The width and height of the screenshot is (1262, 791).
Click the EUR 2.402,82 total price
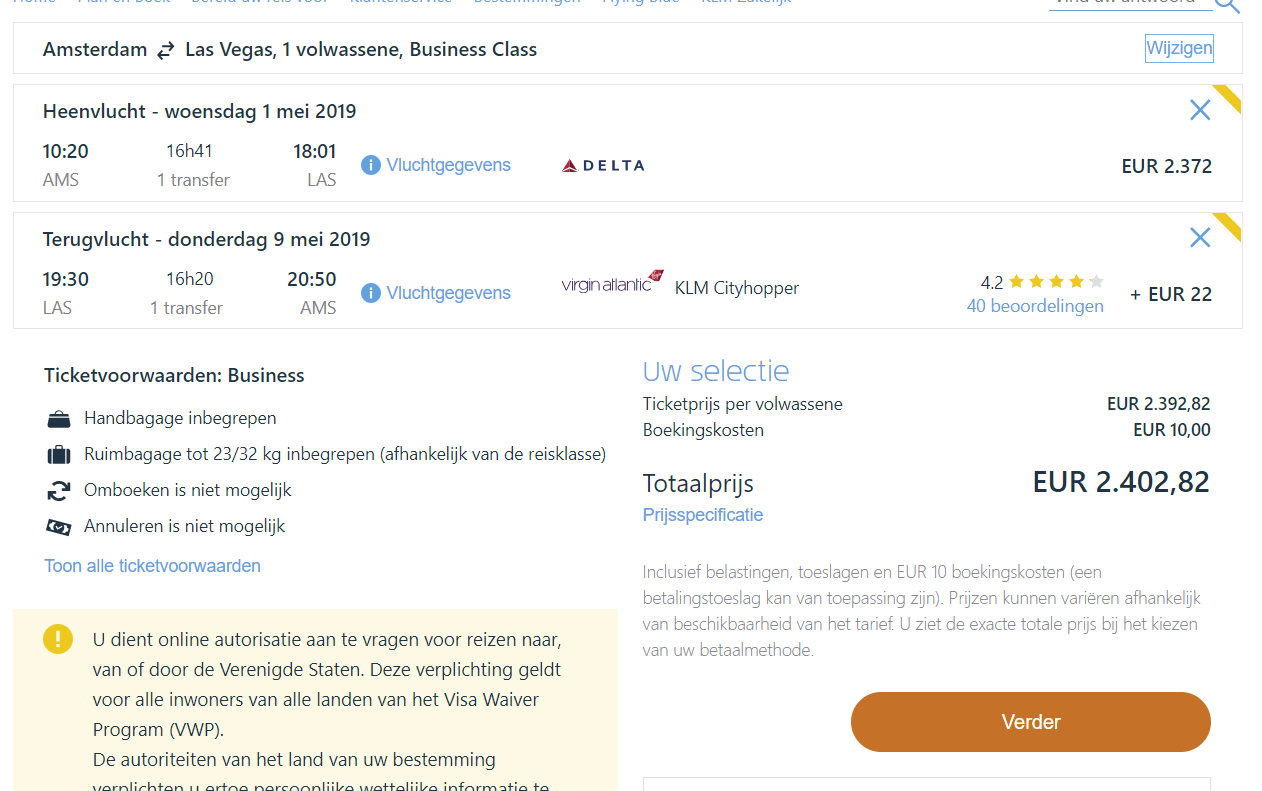click(x=1120, y=482)
